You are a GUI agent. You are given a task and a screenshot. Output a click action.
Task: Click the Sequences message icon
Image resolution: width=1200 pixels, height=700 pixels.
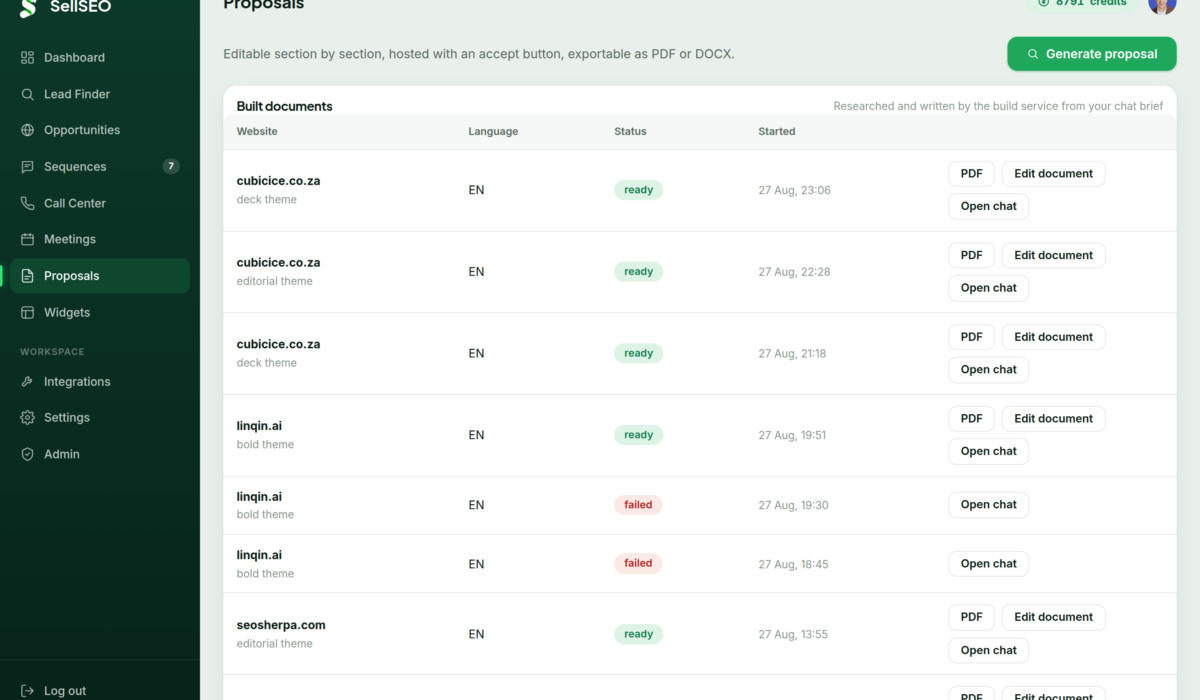point(28,167)
